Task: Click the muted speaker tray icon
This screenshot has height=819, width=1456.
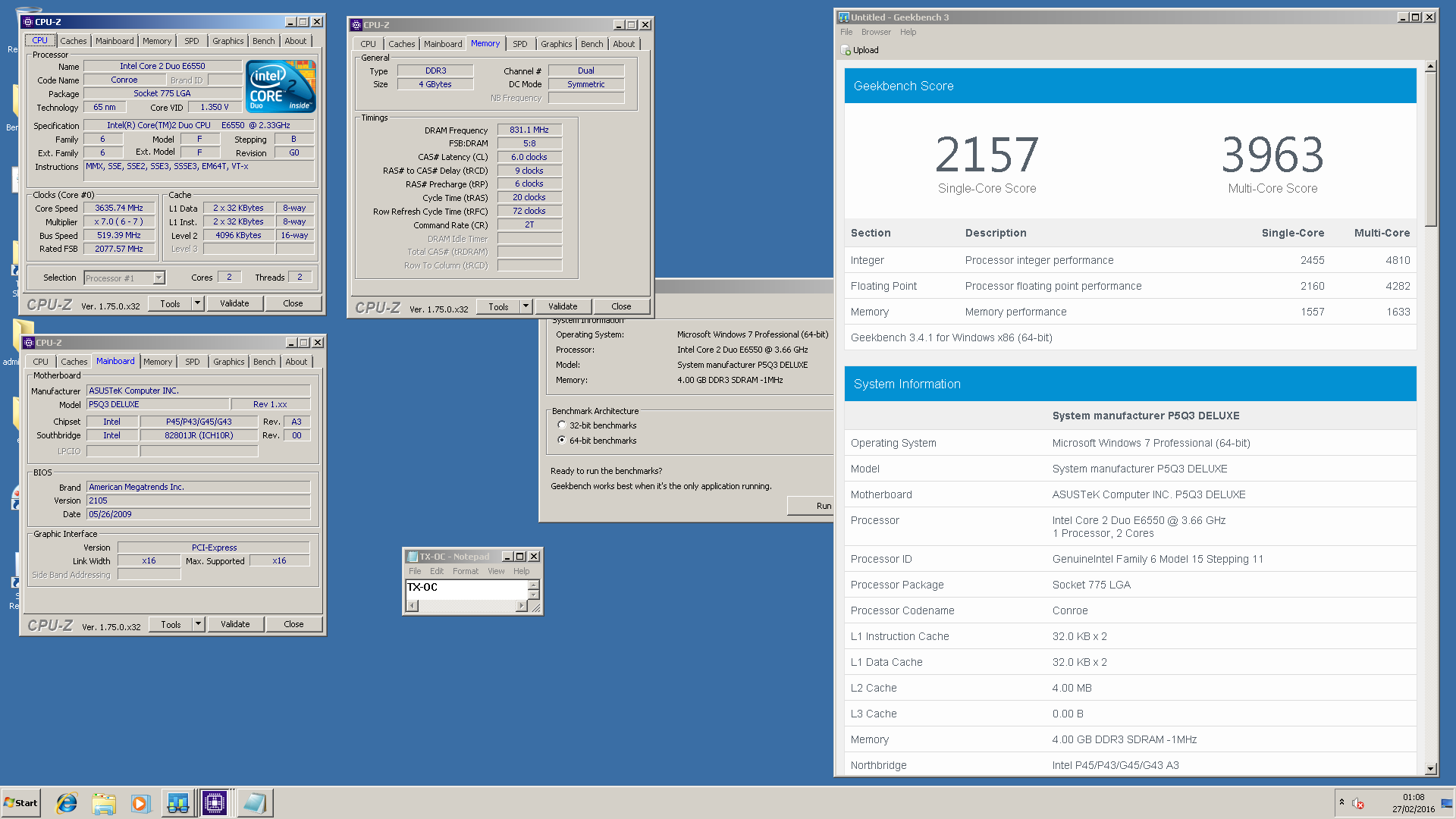Action: tap(1358, 804)
